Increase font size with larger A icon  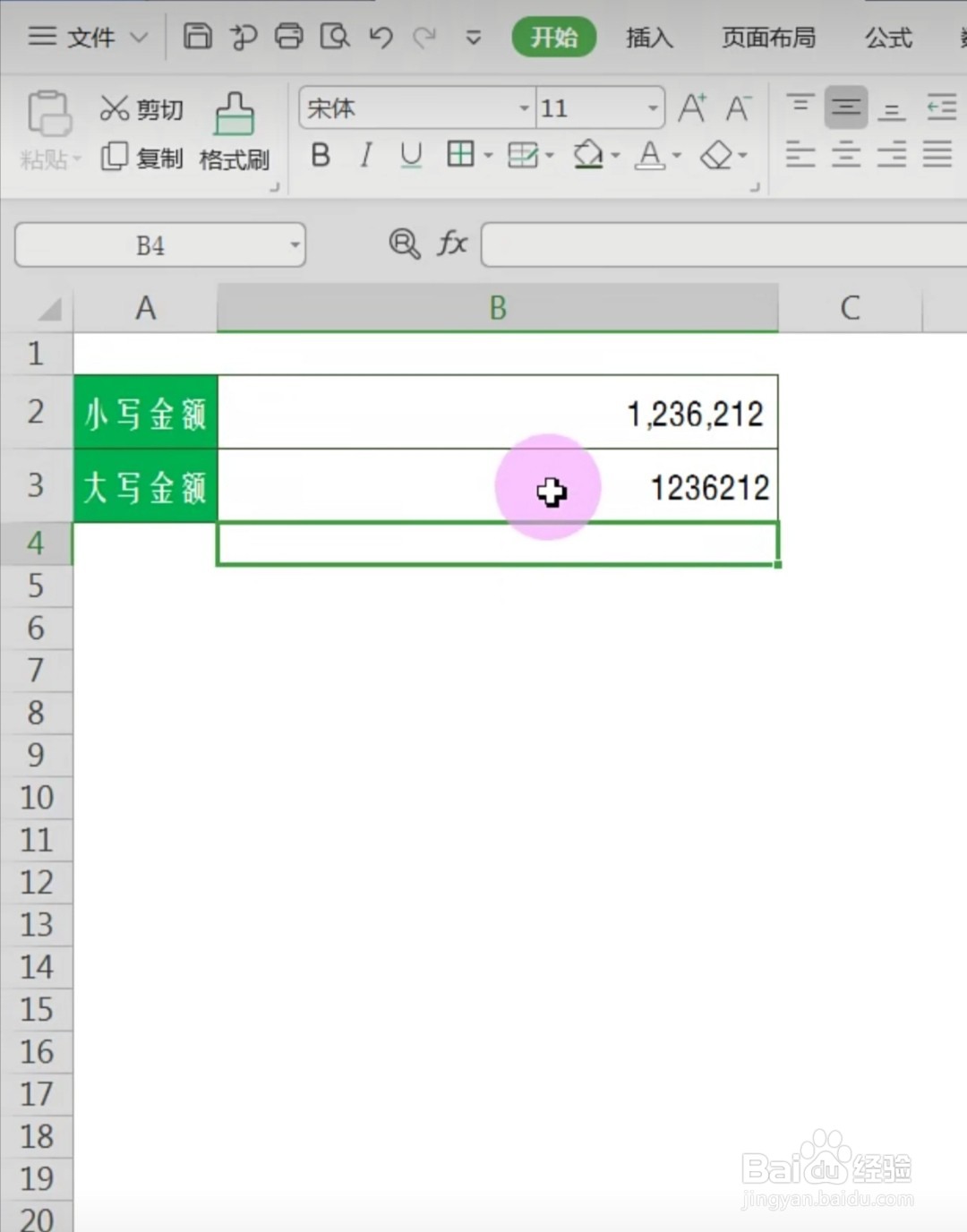click(x=691, y=108)
